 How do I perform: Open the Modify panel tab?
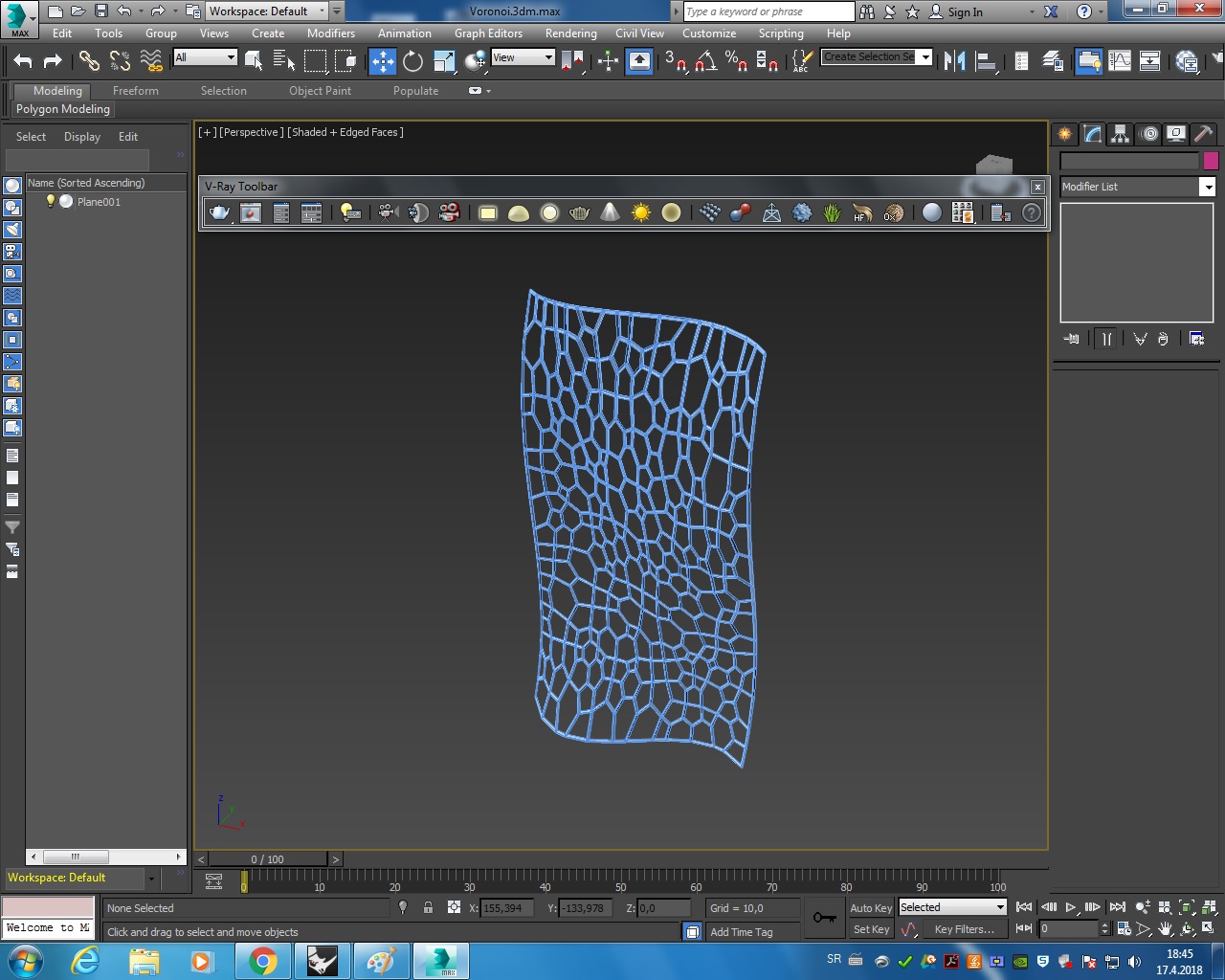[1092, 134]
